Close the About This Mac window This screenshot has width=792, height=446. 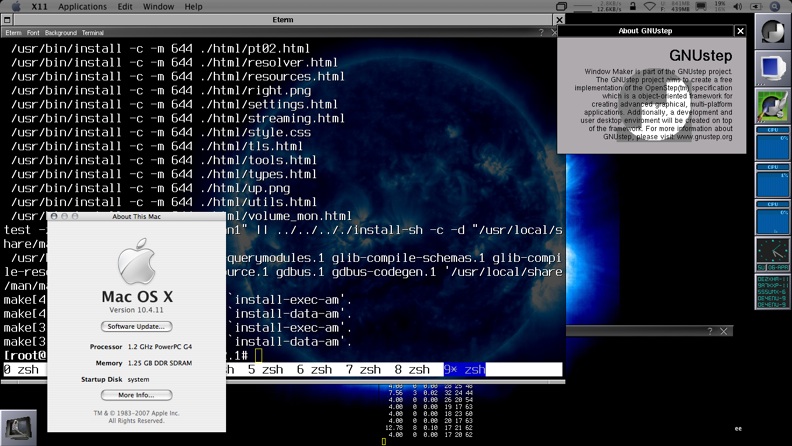click(54, 216)
